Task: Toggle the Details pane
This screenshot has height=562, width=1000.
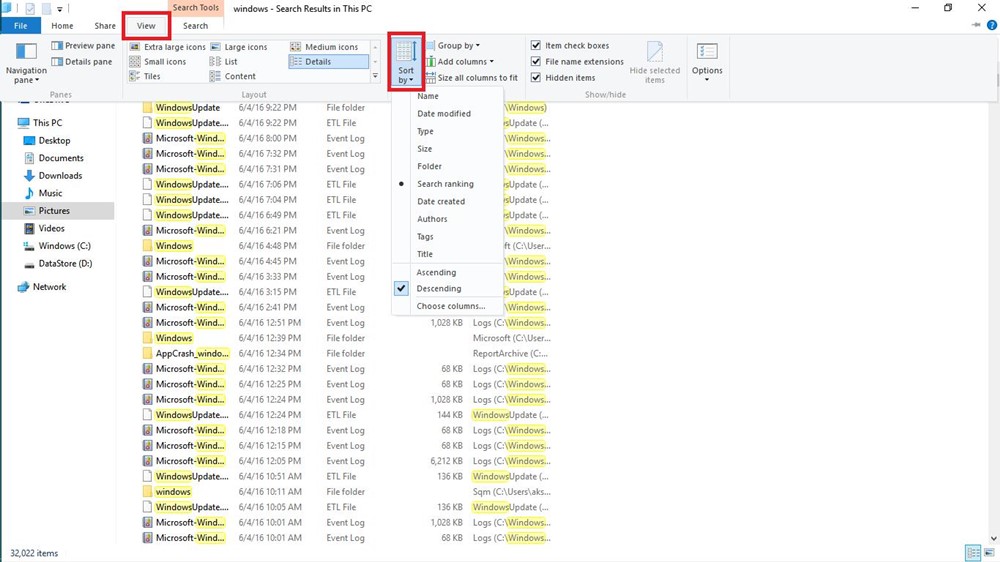Action: click(x=82, y=62)
